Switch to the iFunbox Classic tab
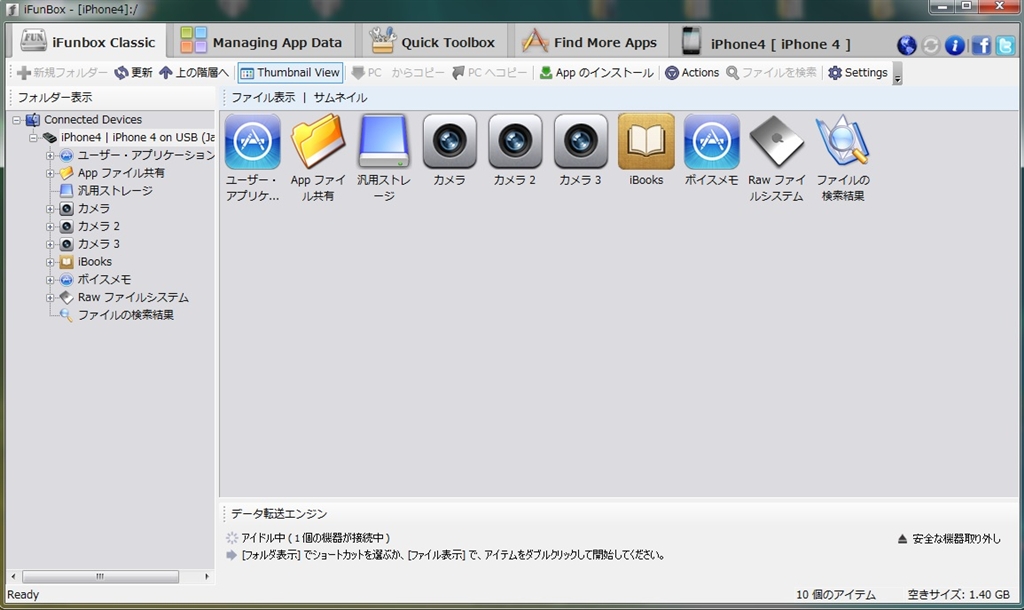The width and height of the screenshot is (1024, 610). click(x=88, y=42)
